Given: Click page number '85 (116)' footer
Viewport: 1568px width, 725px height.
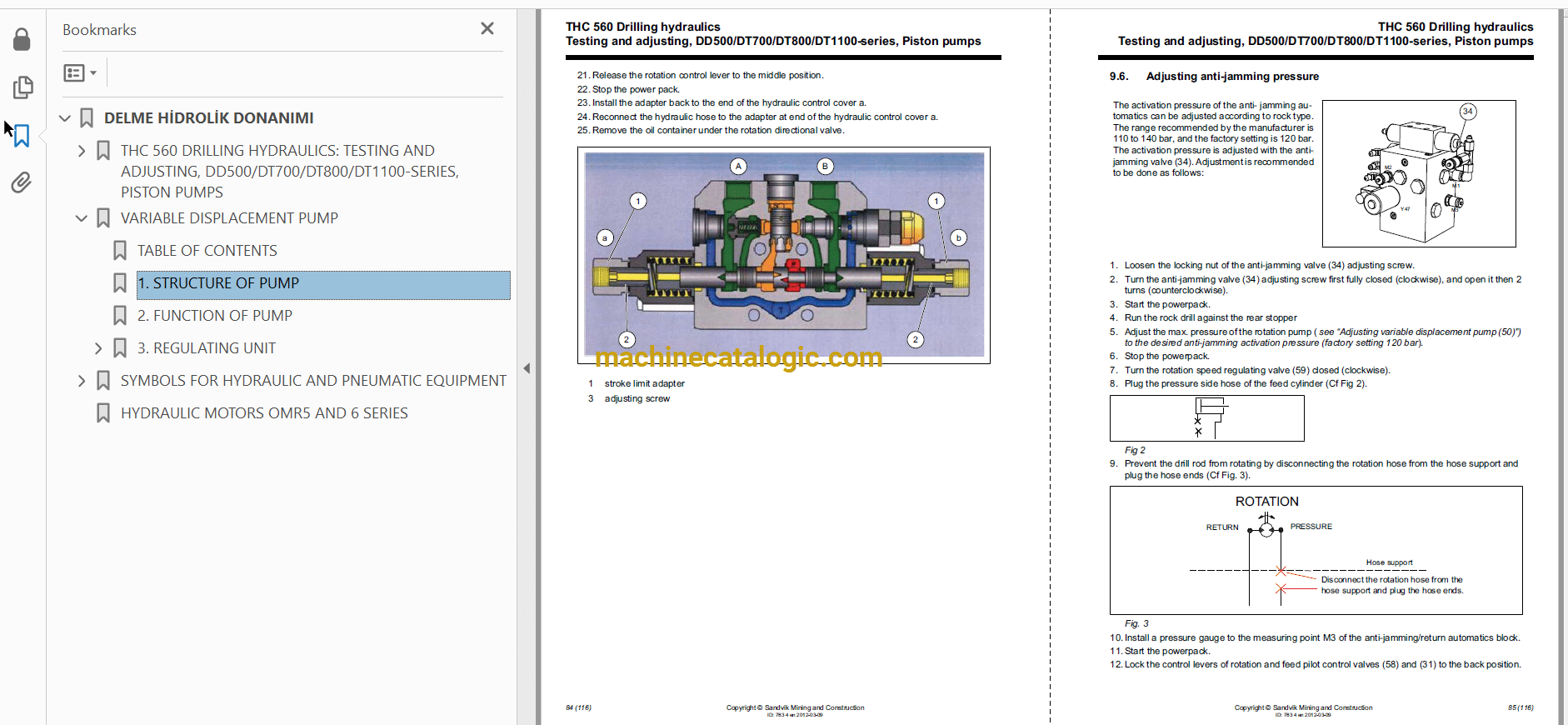Looking at the screenshot, I should [x=1521, y=707].
